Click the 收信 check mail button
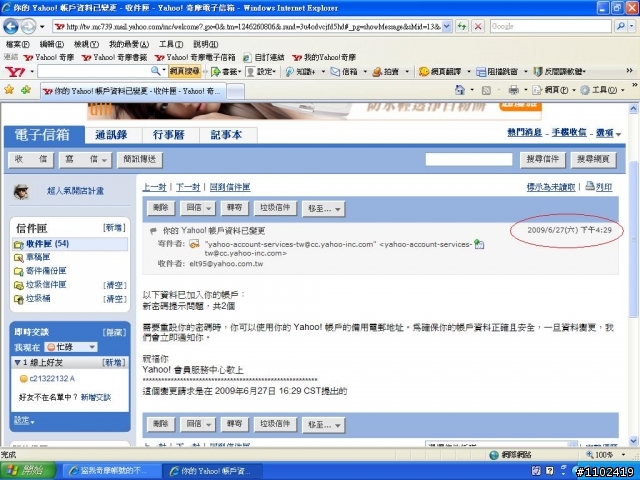The image size is (640, 480). 31,160
